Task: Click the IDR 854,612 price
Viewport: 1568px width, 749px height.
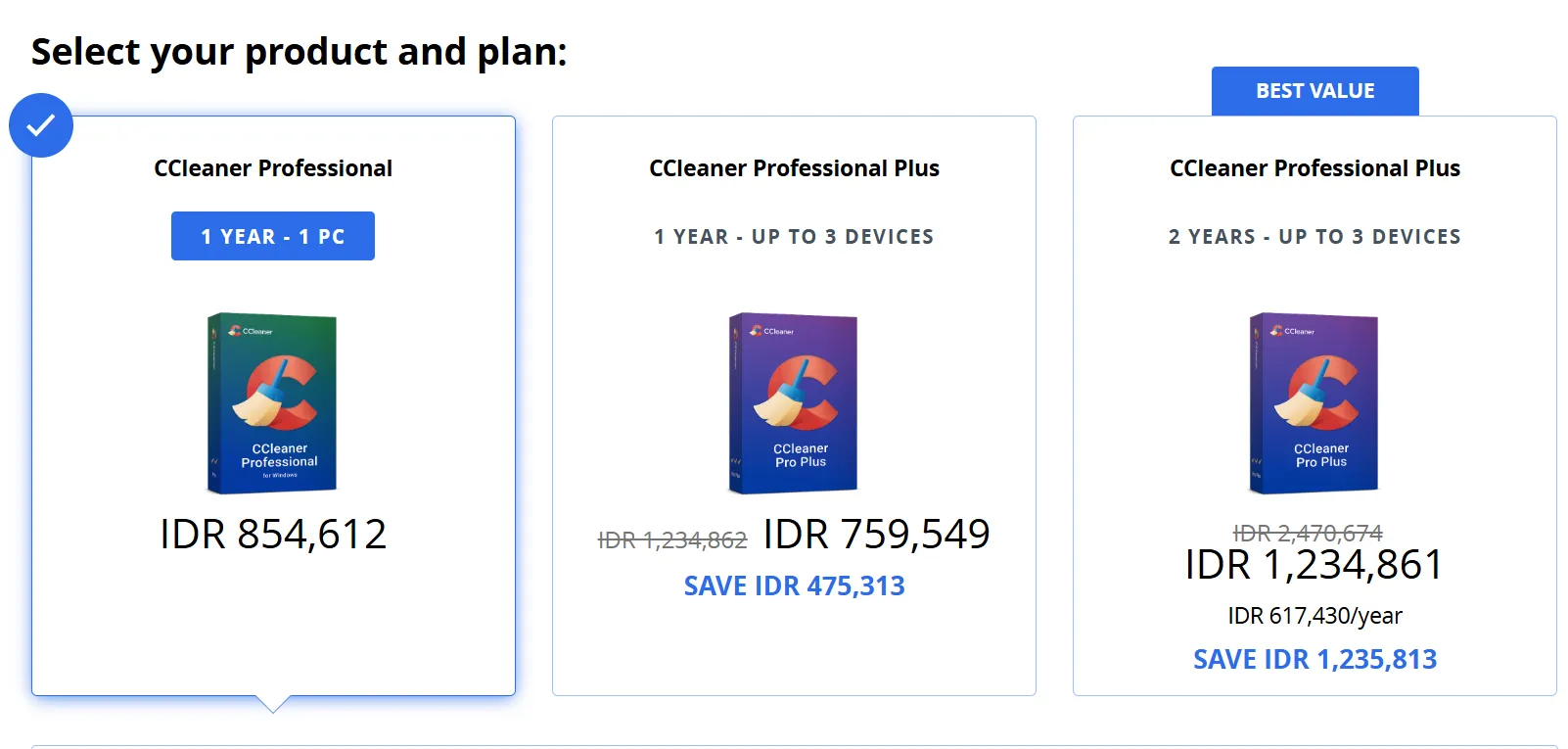Action: pos(273,535)
